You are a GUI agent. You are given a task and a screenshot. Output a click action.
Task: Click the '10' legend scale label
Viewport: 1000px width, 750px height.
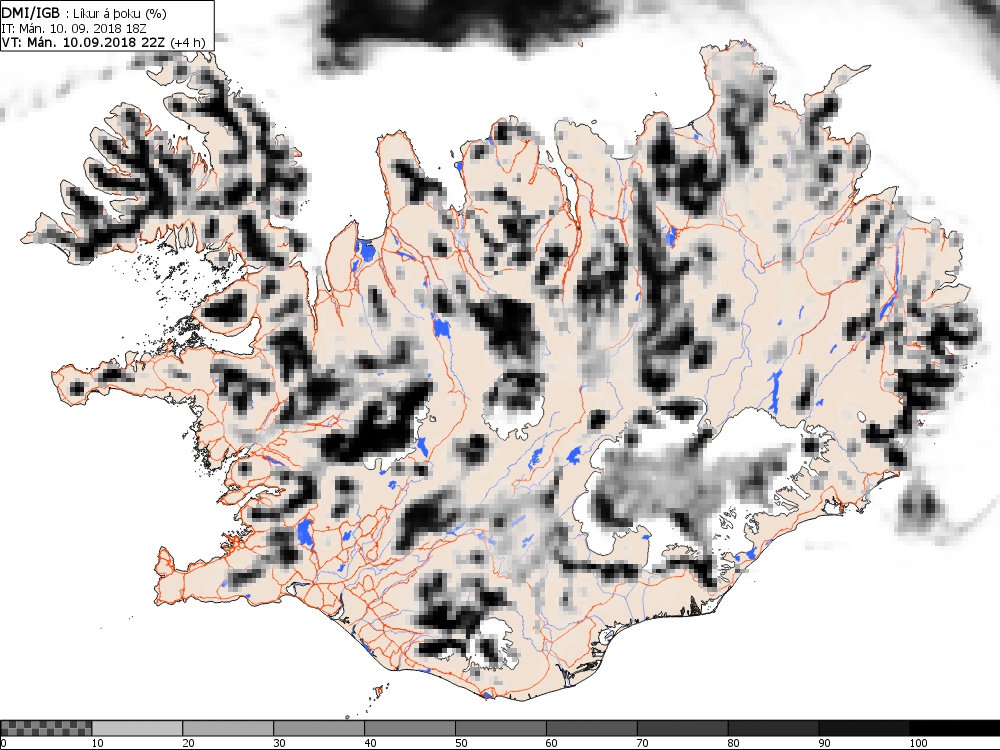point(98,743)
